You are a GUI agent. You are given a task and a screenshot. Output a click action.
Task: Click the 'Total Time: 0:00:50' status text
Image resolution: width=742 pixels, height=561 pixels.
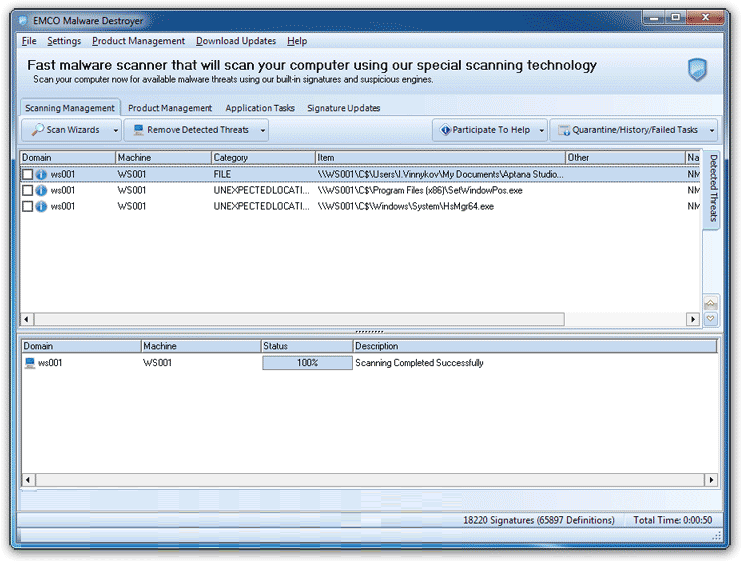(672, 520)
